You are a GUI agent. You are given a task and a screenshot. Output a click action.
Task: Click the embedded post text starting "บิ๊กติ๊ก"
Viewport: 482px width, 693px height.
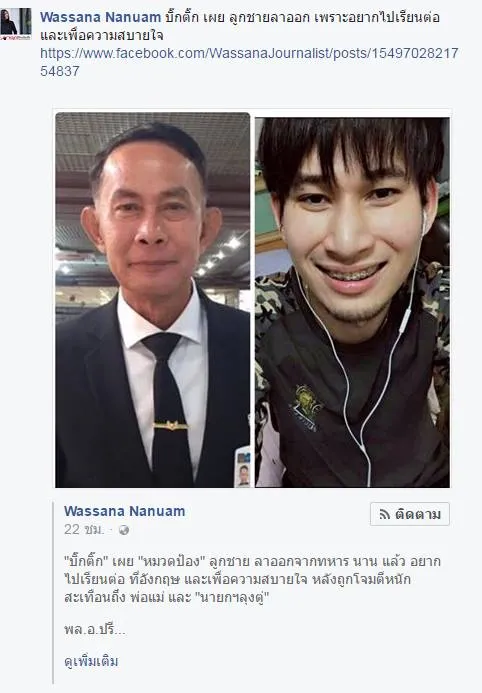click(x=252, y=579)
